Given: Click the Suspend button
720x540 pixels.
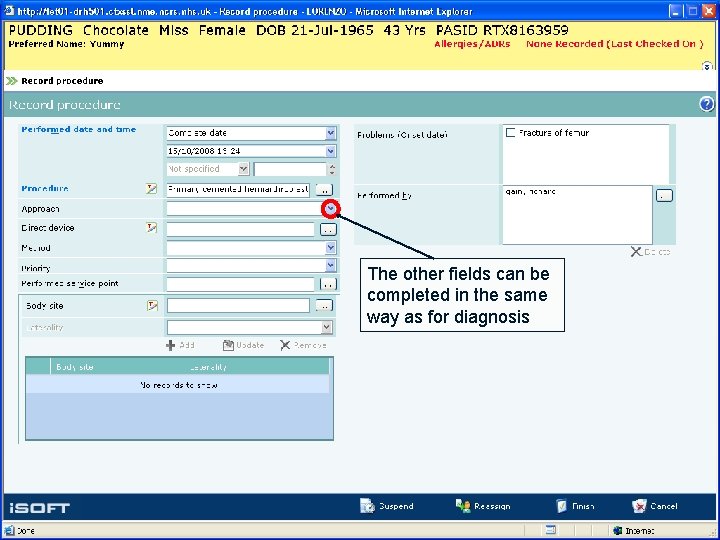Looking at the screenshot, I should tap(387, 506).
